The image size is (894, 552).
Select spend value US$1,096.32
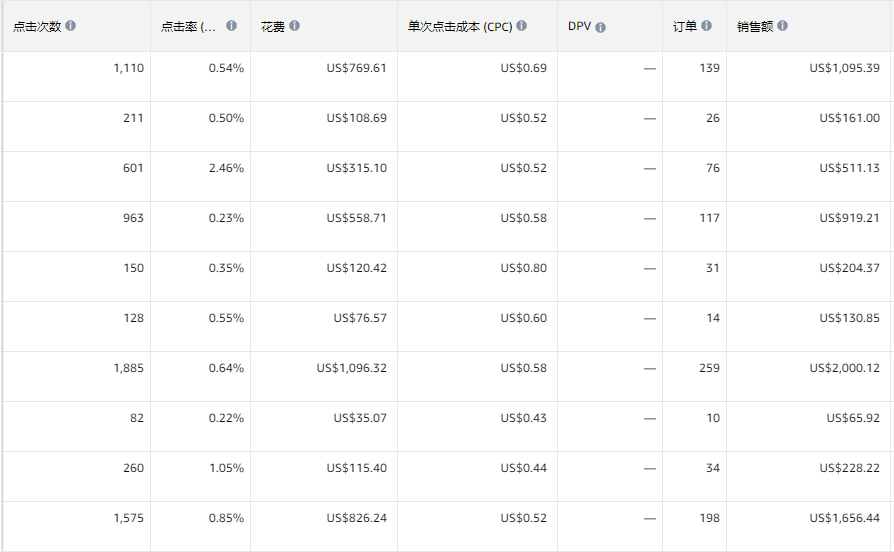coord(352,368)
